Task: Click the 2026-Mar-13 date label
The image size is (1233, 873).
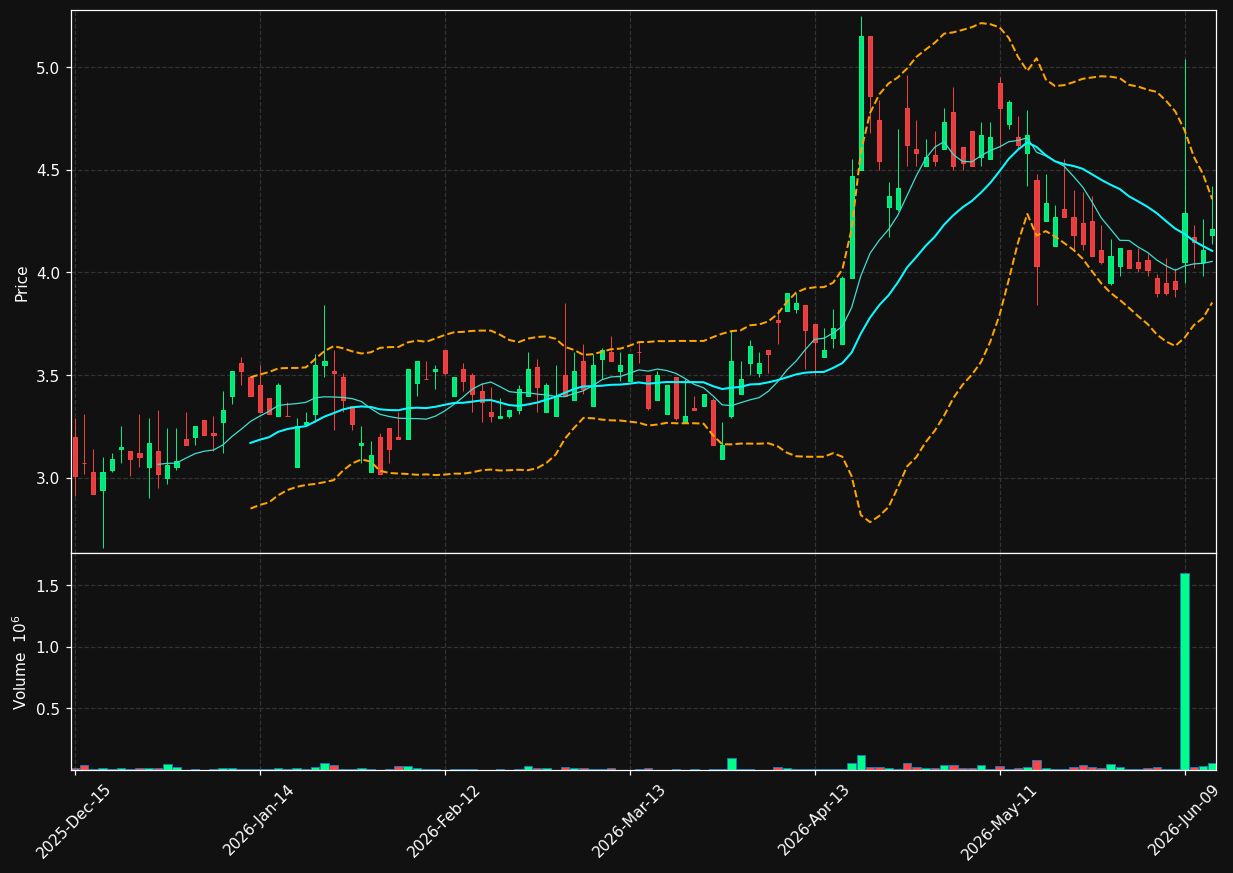Action: [628, 822]
